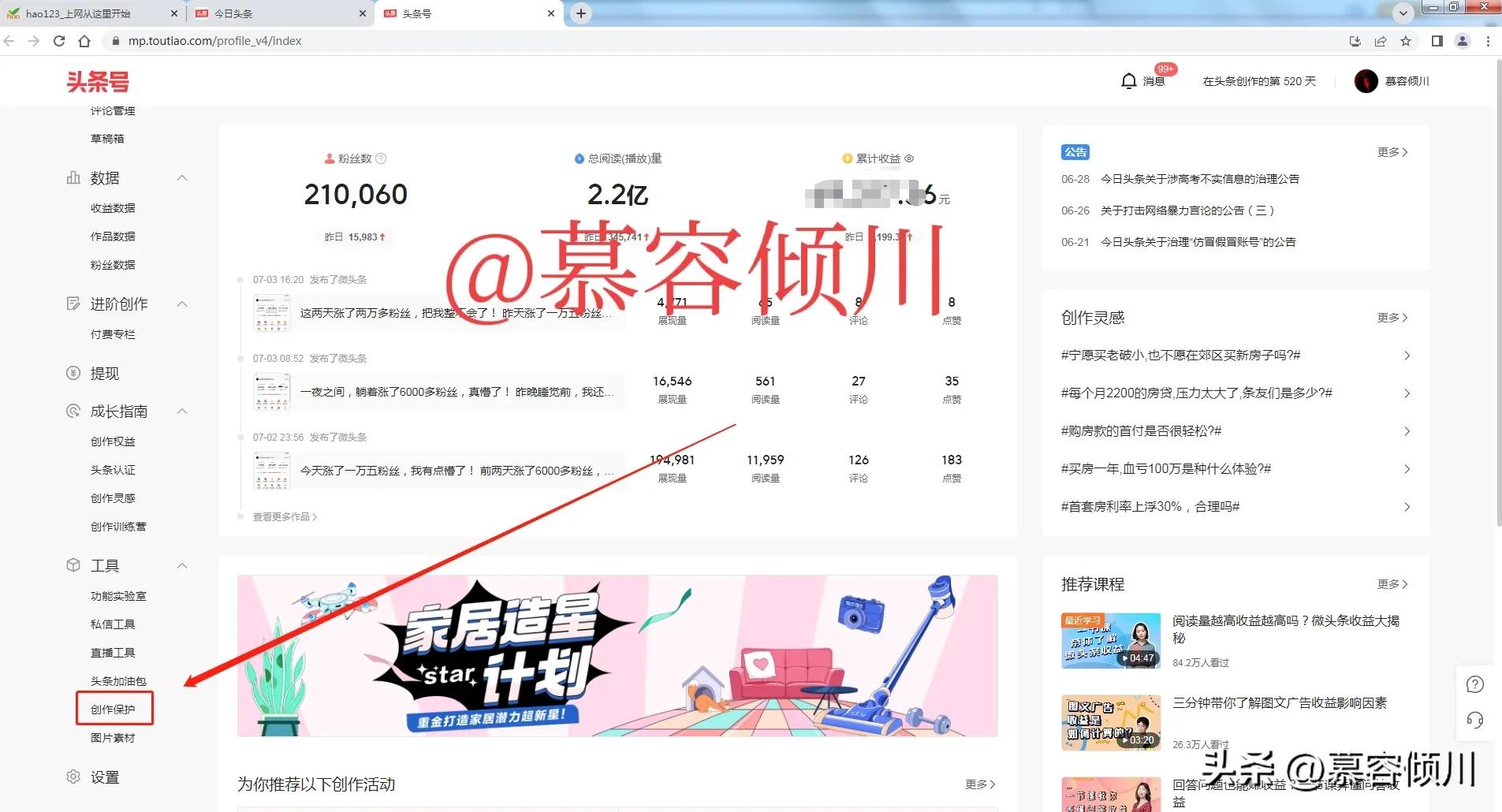
Task: Play the 图文广告收益 course video
Action: point(1111,721)
